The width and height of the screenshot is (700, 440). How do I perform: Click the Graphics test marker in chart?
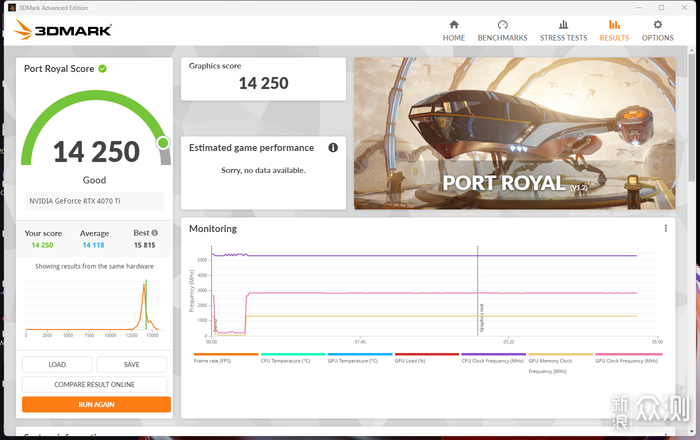point(482,318)
